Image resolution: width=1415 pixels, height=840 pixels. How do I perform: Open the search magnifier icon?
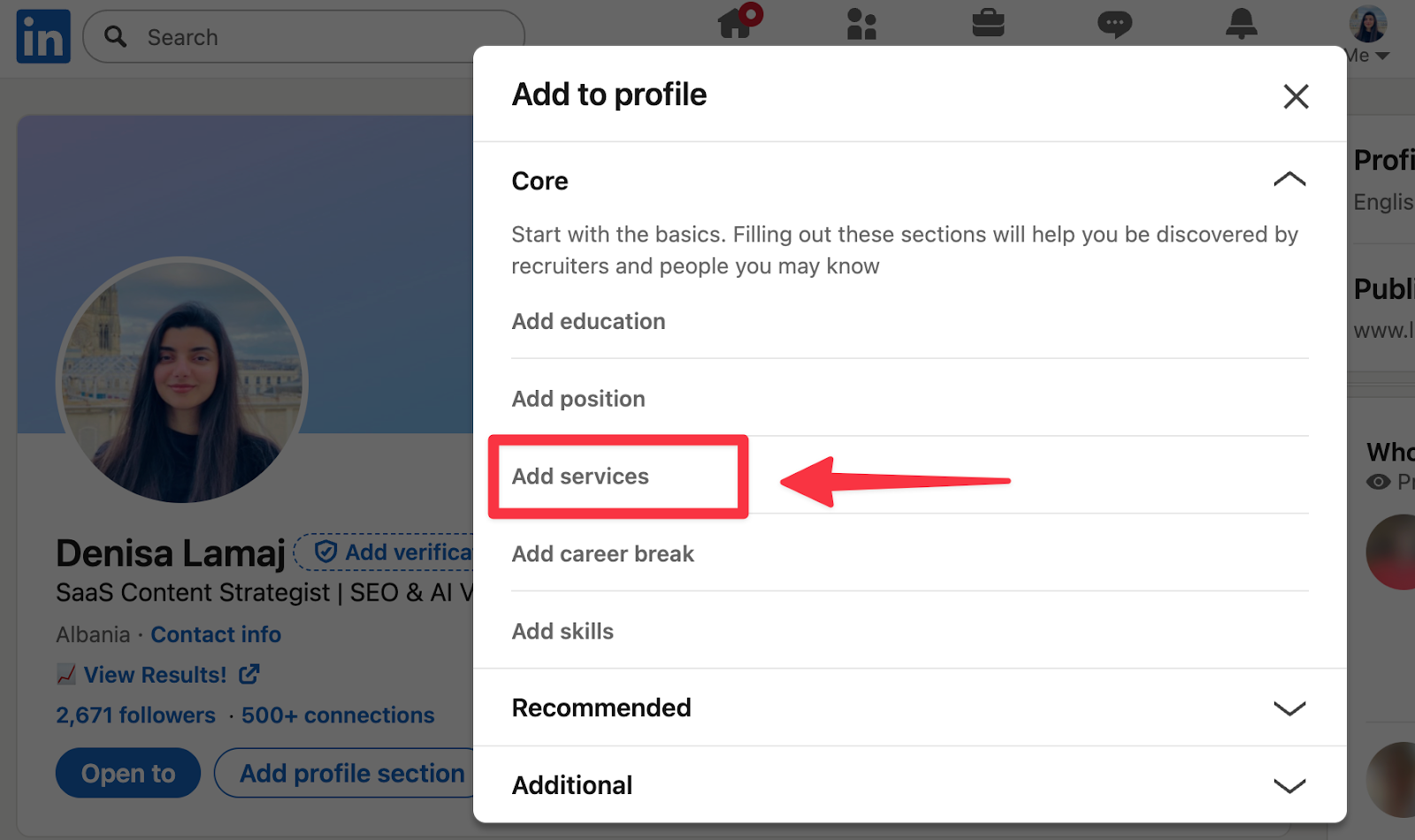115,36
